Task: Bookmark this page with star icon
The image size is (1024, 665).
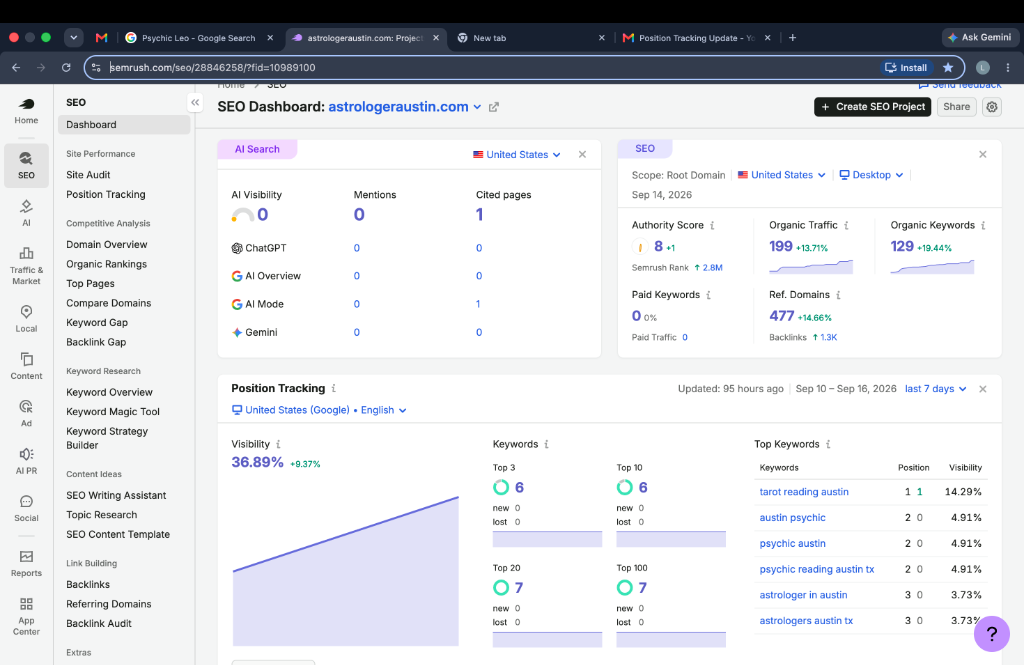Action: [948, 67]
